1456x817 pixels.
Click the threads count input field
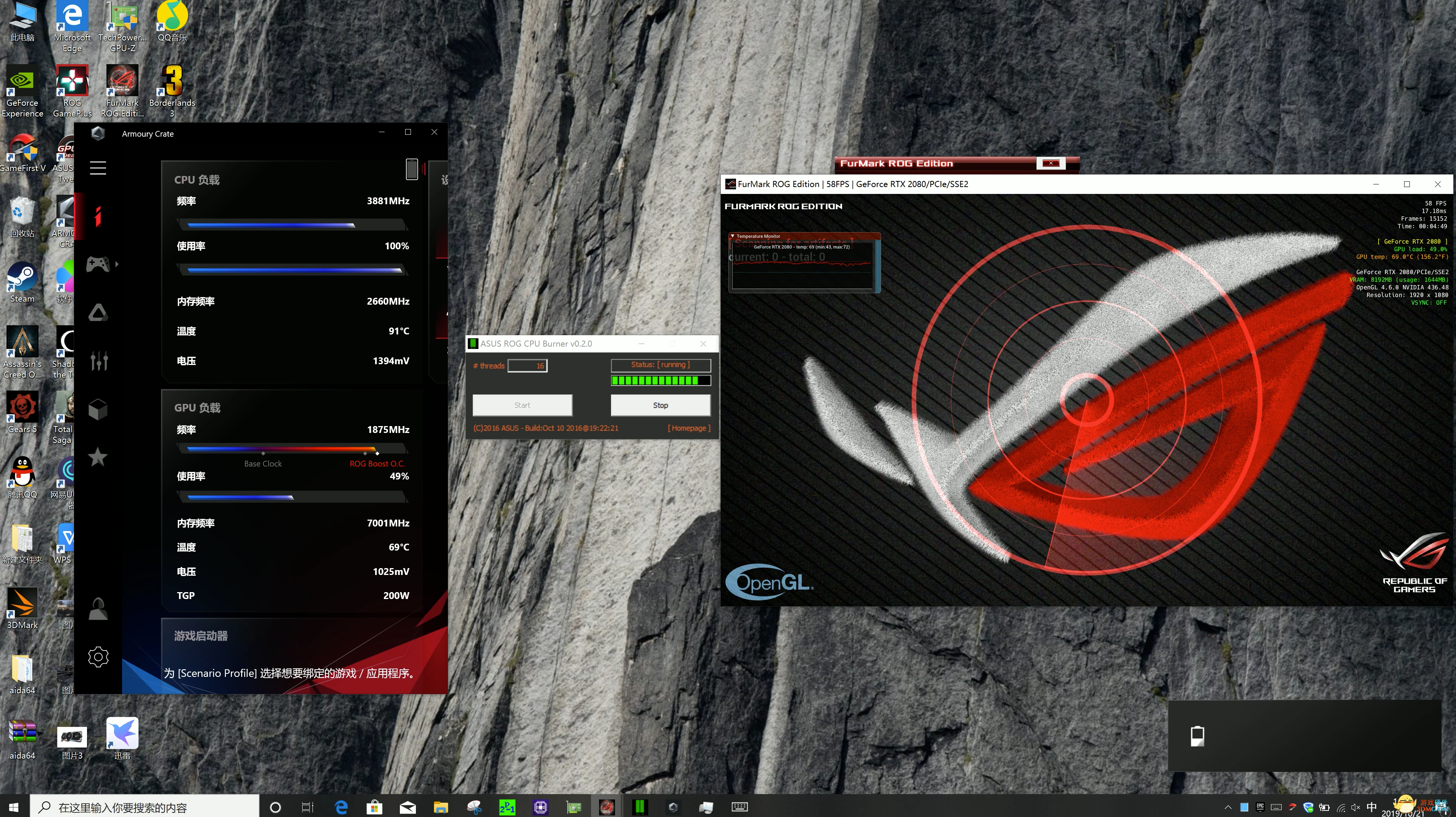click(x=527, y=366)
